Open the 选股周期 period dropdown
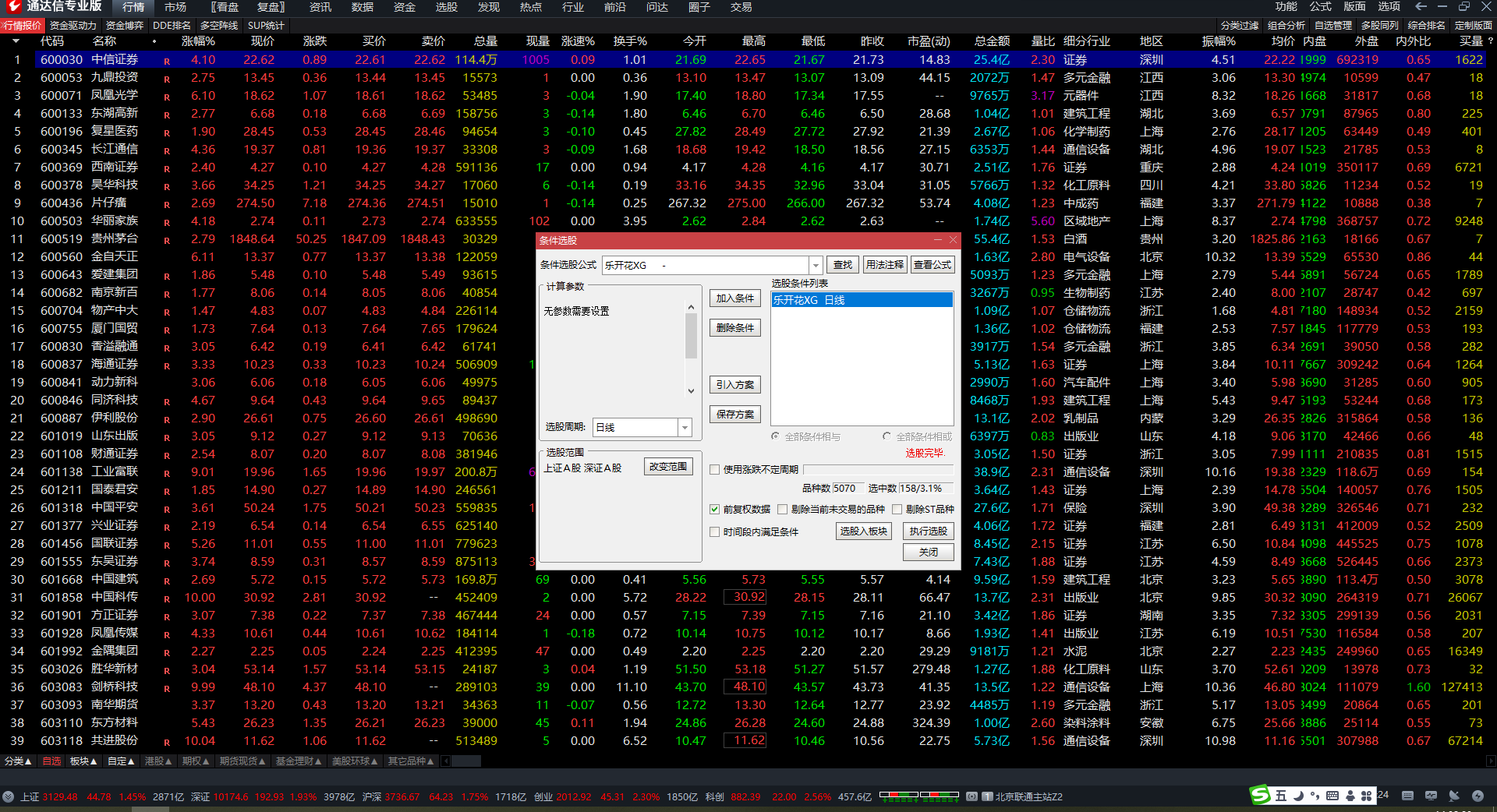The image size is (1497, 812). point(685,428)
